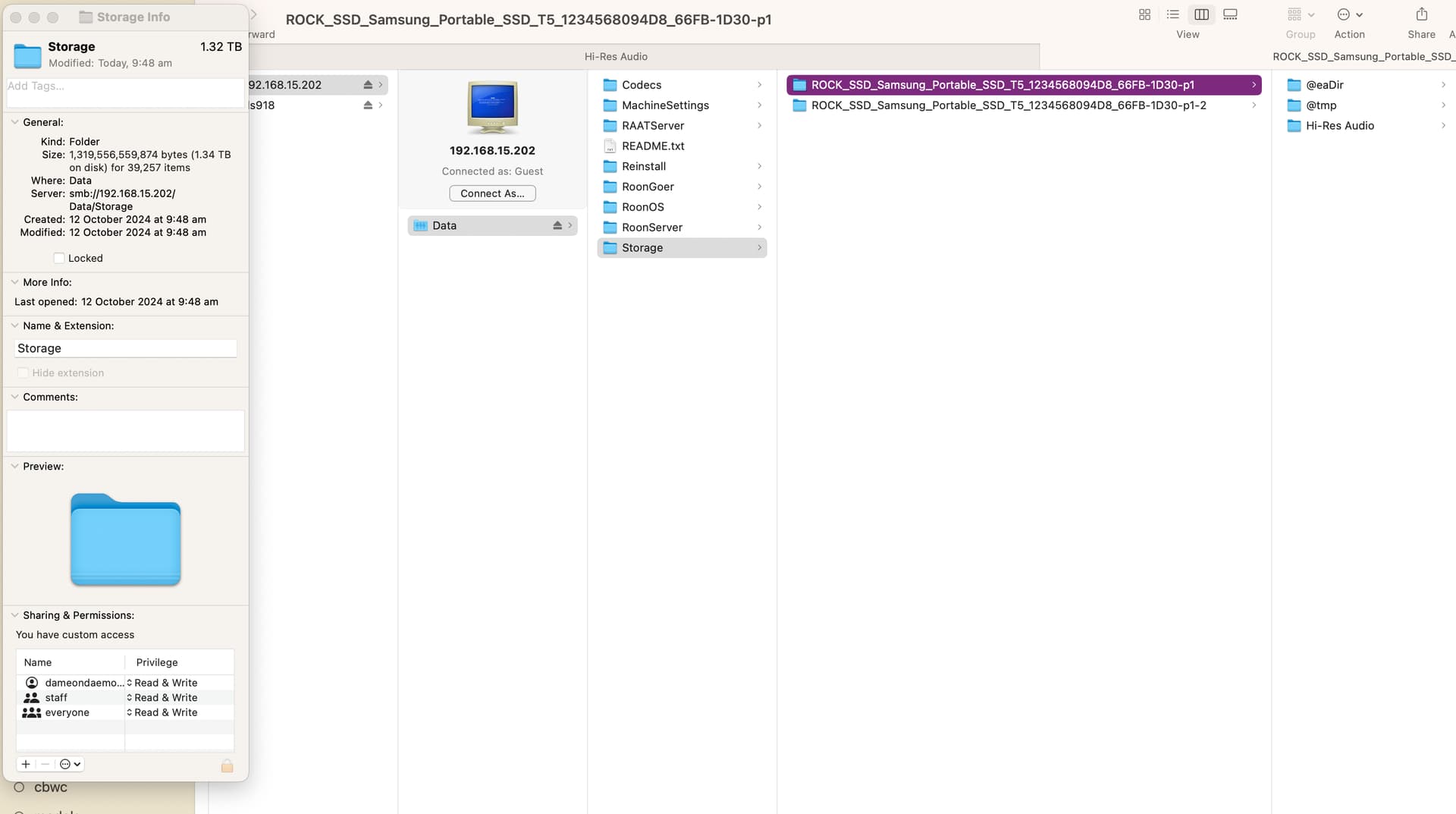Collapse the Preview section
The width and height of the screenshot is (1456, 814).
[x=14, y=467]
